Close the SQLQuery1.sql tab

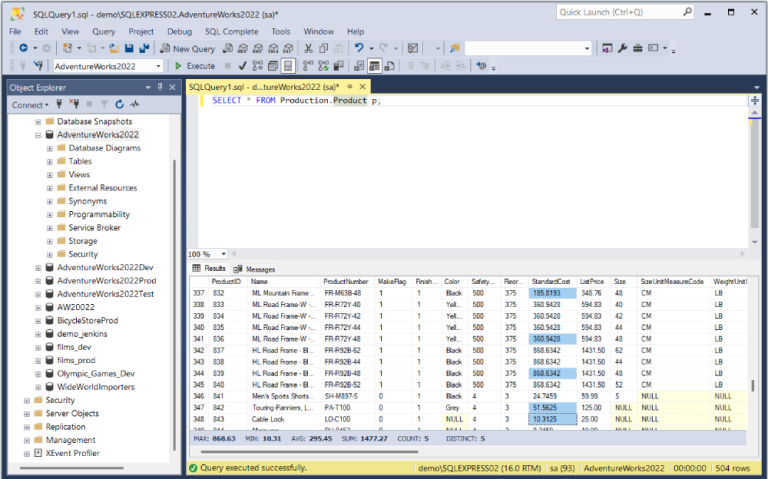362,87
